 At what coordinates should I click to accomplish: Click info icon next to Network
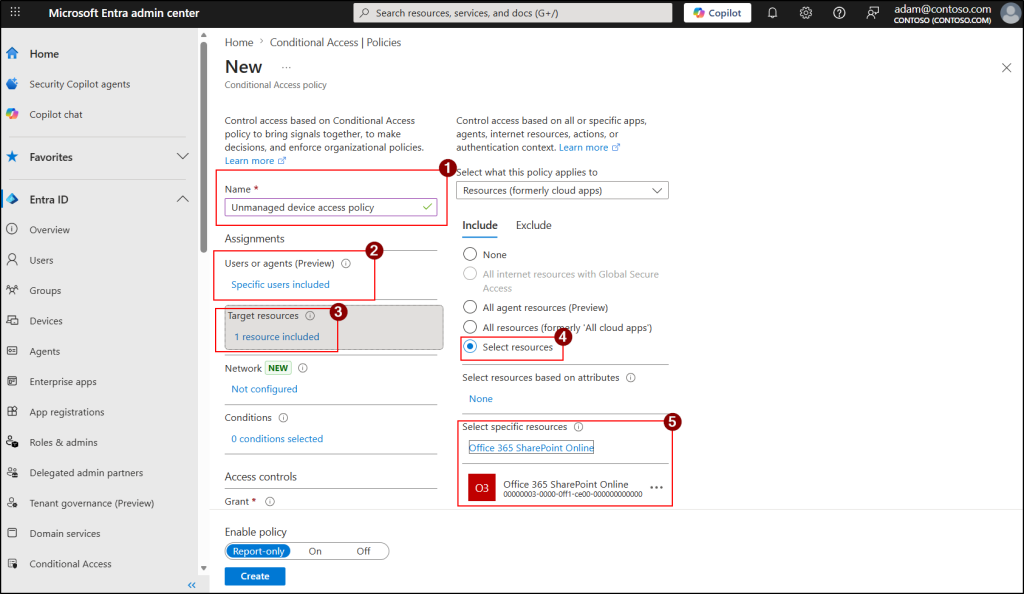tap(302, 367)
